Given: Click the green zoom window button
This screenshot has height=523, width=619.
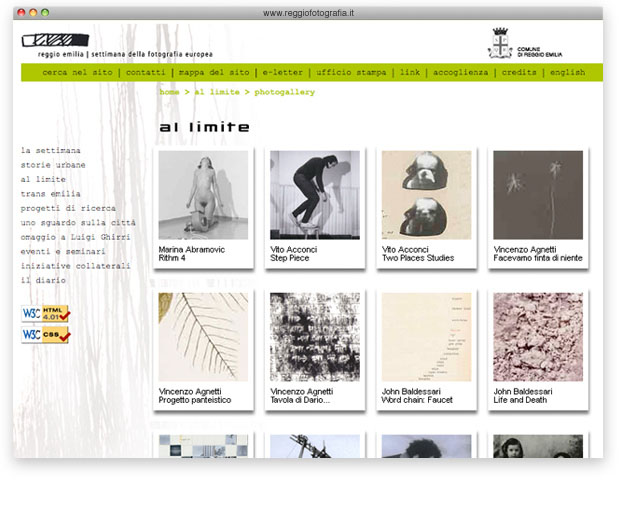Looking at the screenshot, I should (x=45, y=13).
